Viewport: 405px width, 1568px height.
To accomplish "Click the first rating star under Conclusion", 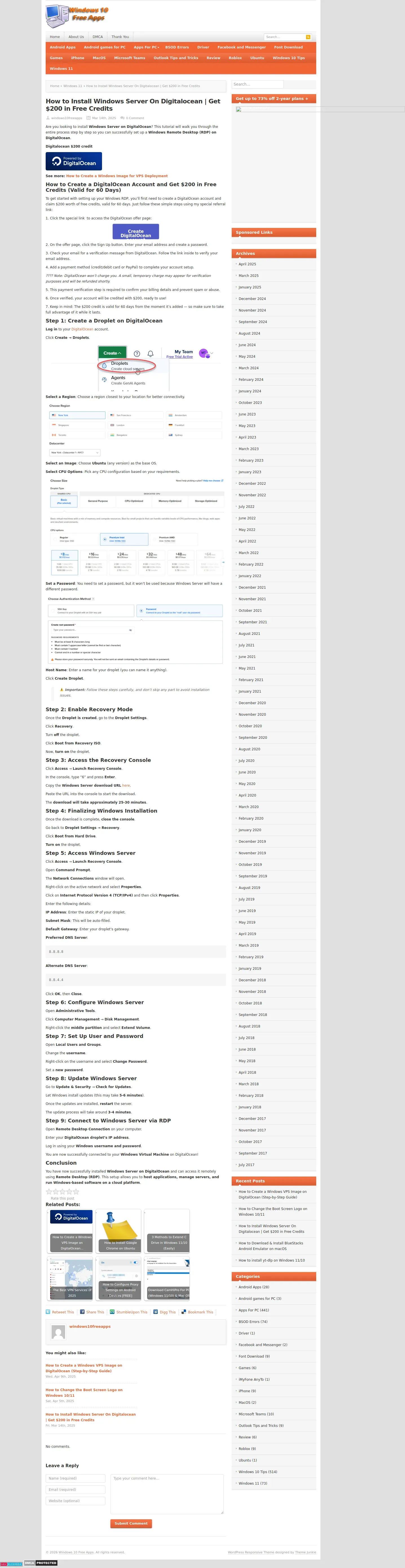I will click(49, 1192).
